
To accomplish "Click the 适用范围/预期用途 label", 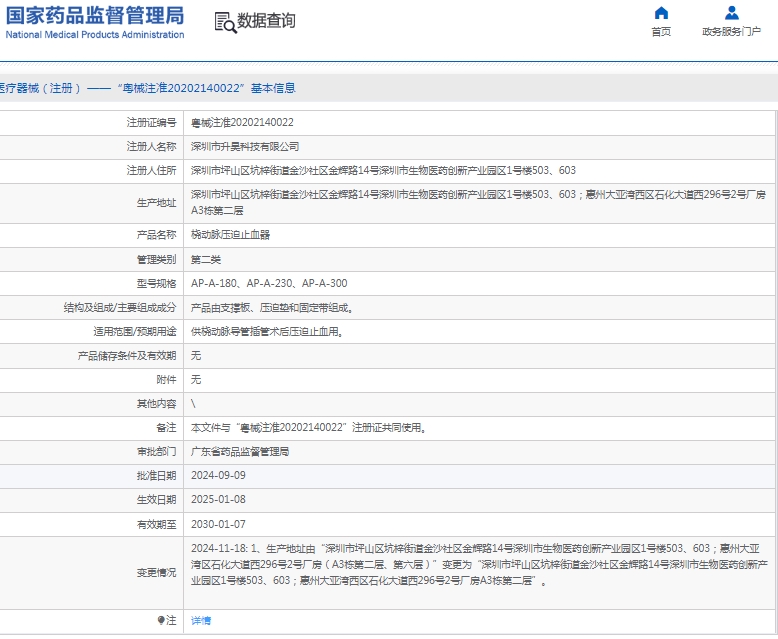I will click(x=135, y=331).
